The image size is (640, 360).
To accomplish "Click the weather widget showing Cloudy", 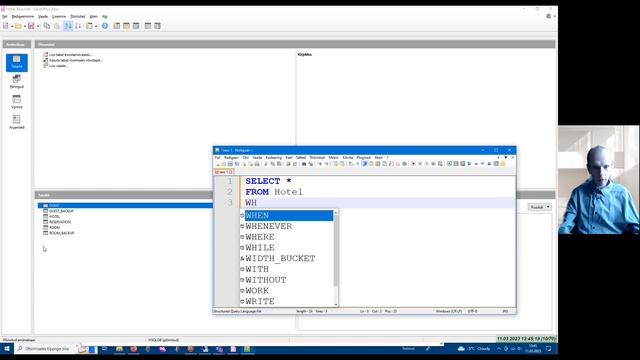I will pos(474,349).
